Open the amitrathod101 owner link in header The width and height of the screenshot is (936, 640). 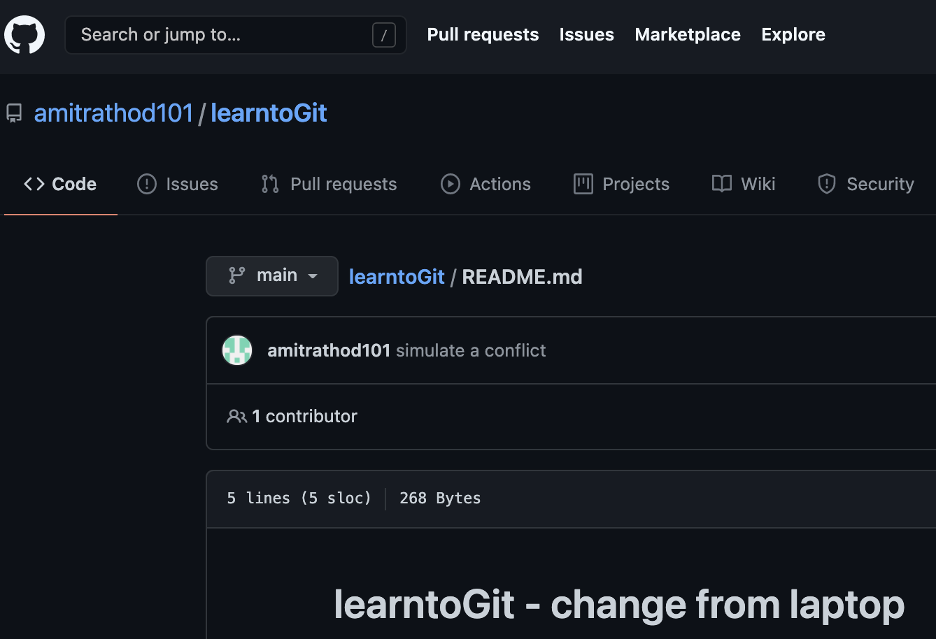pos(113,113)
